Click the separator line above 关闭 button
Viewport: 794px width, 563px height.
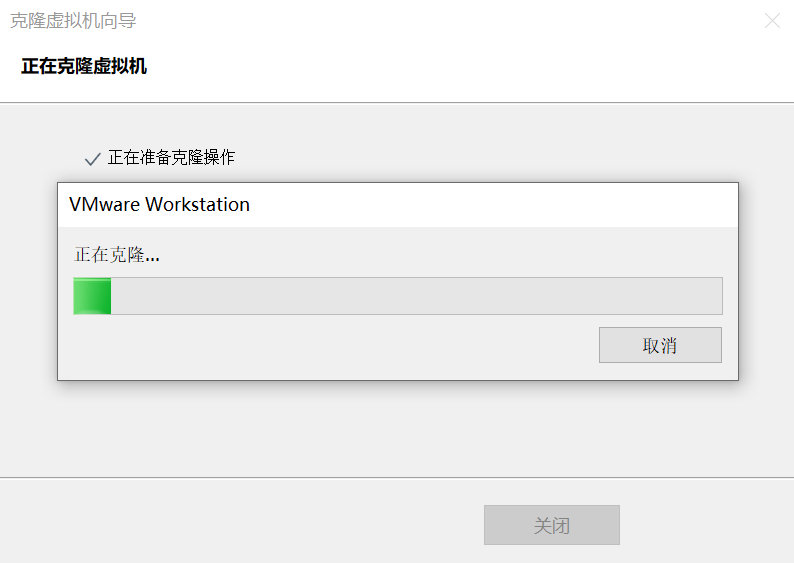pyautogui.click(x=397, y=477)
